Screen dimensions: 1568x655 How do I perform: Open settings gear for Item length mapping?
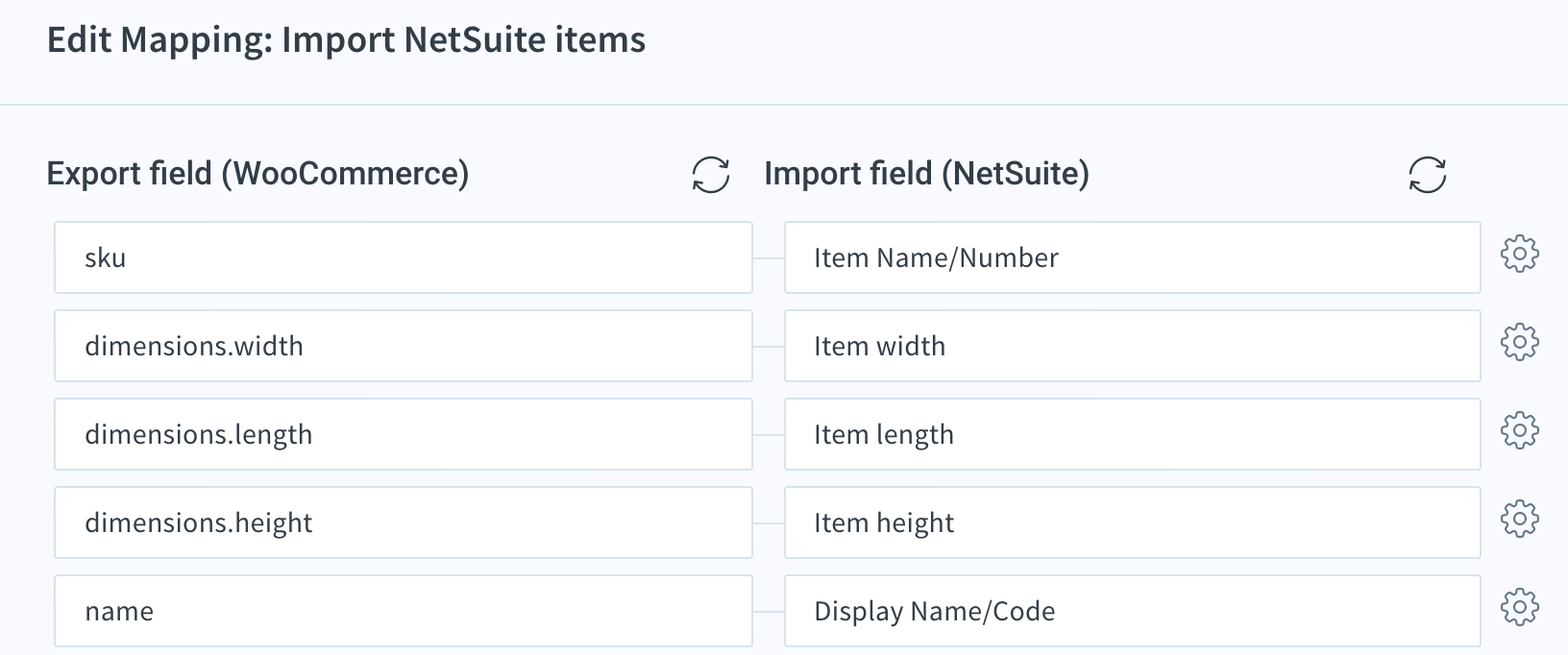[1520, 431]
